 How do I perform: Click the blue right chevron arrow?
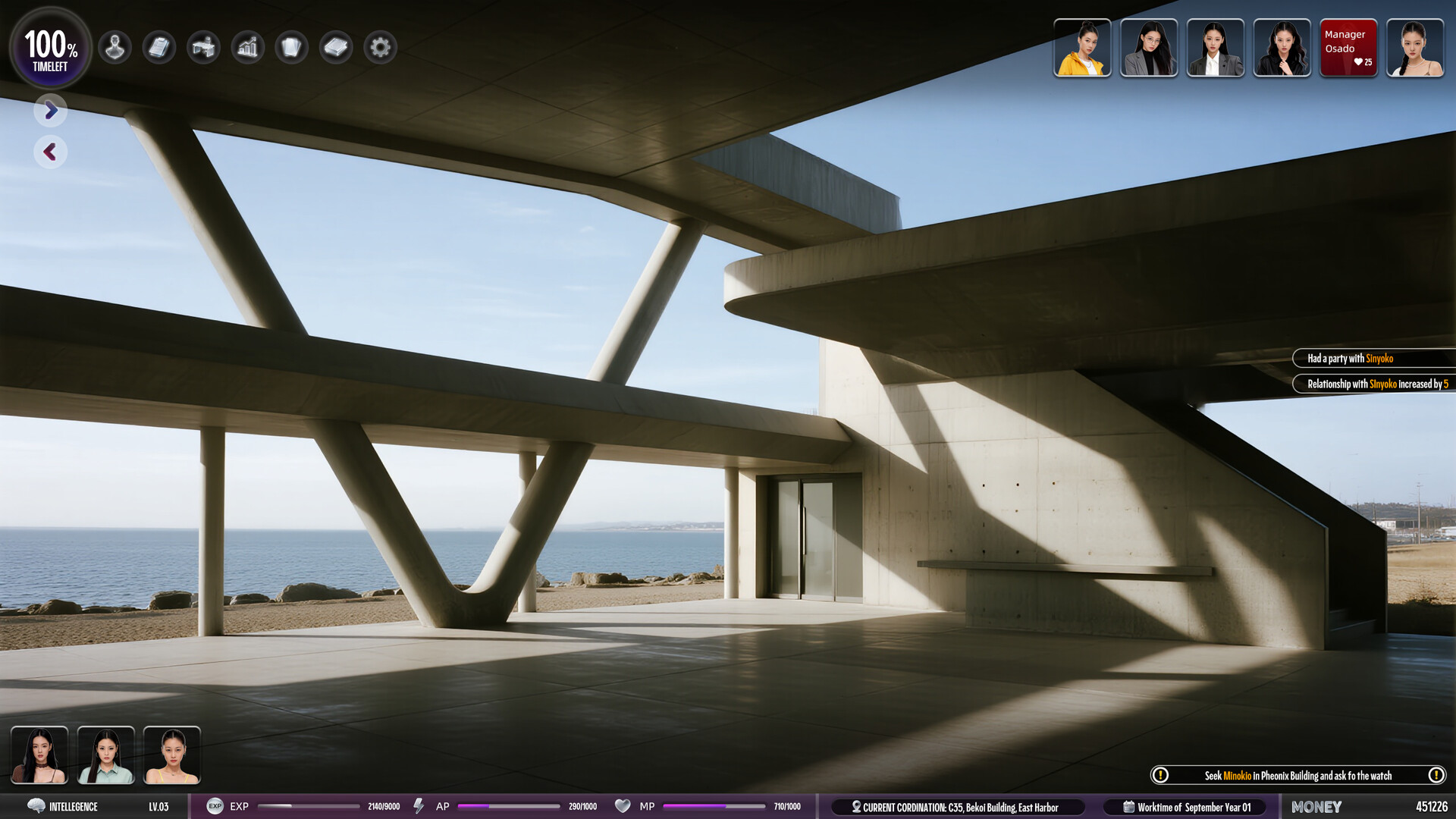click(51, 111)
